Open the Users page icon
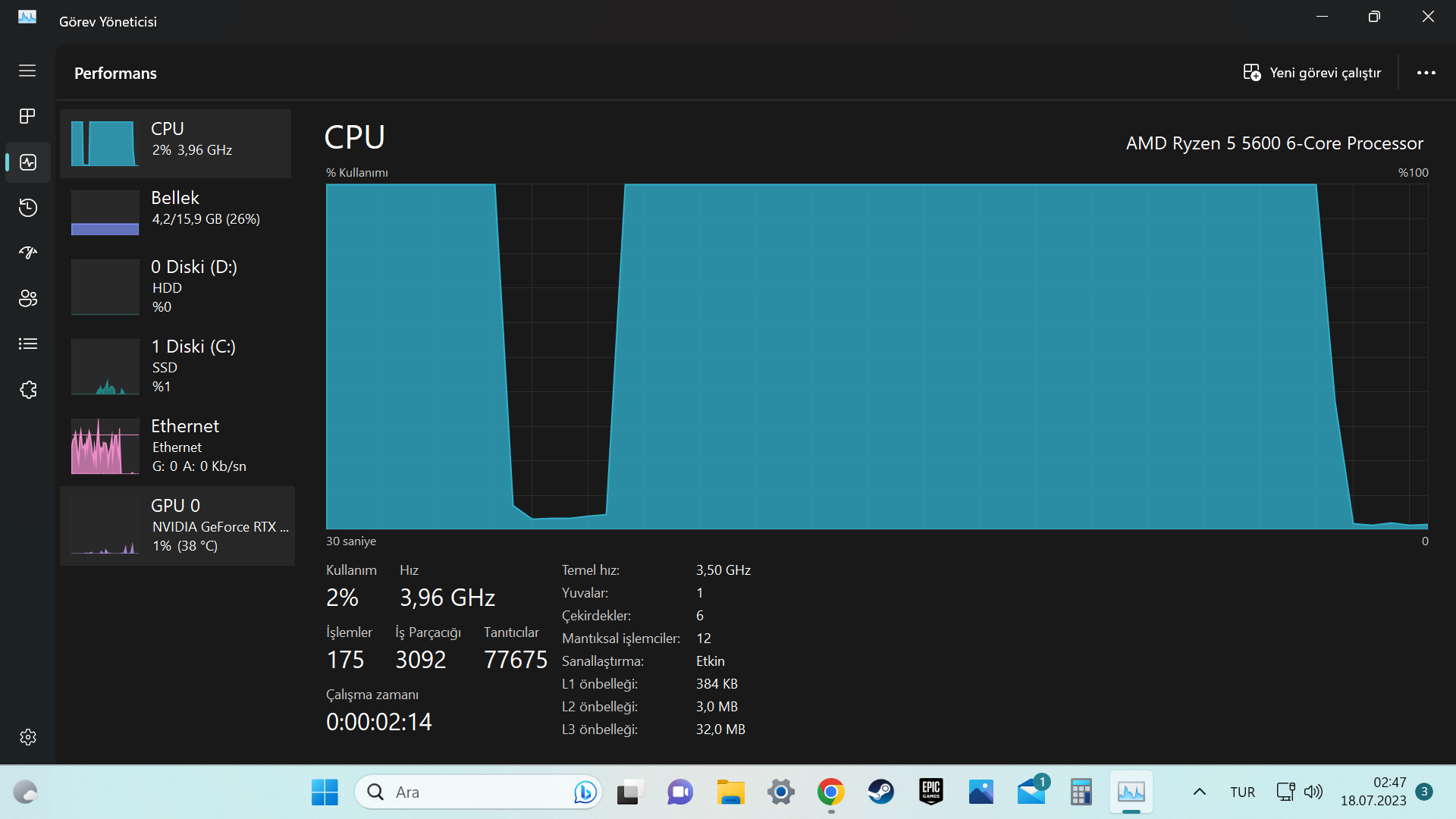1456x819 pixels. pos(28,298)
